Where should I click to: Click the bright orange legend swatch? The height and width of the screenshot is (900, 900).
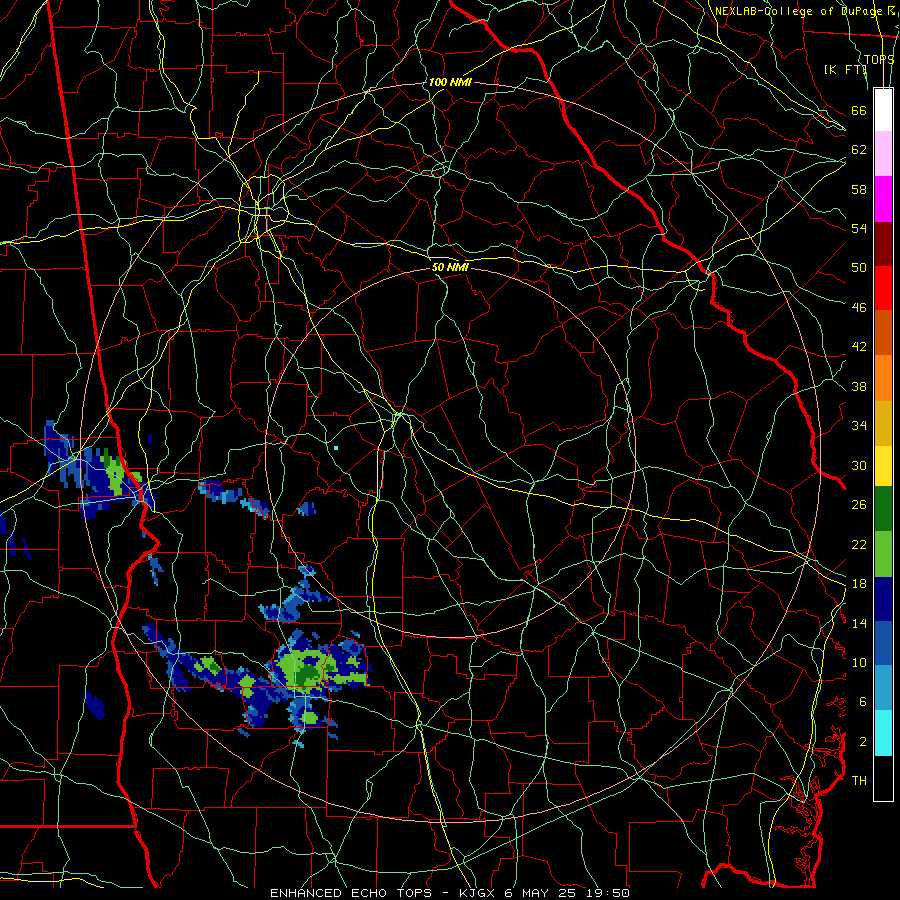[883, 377]
